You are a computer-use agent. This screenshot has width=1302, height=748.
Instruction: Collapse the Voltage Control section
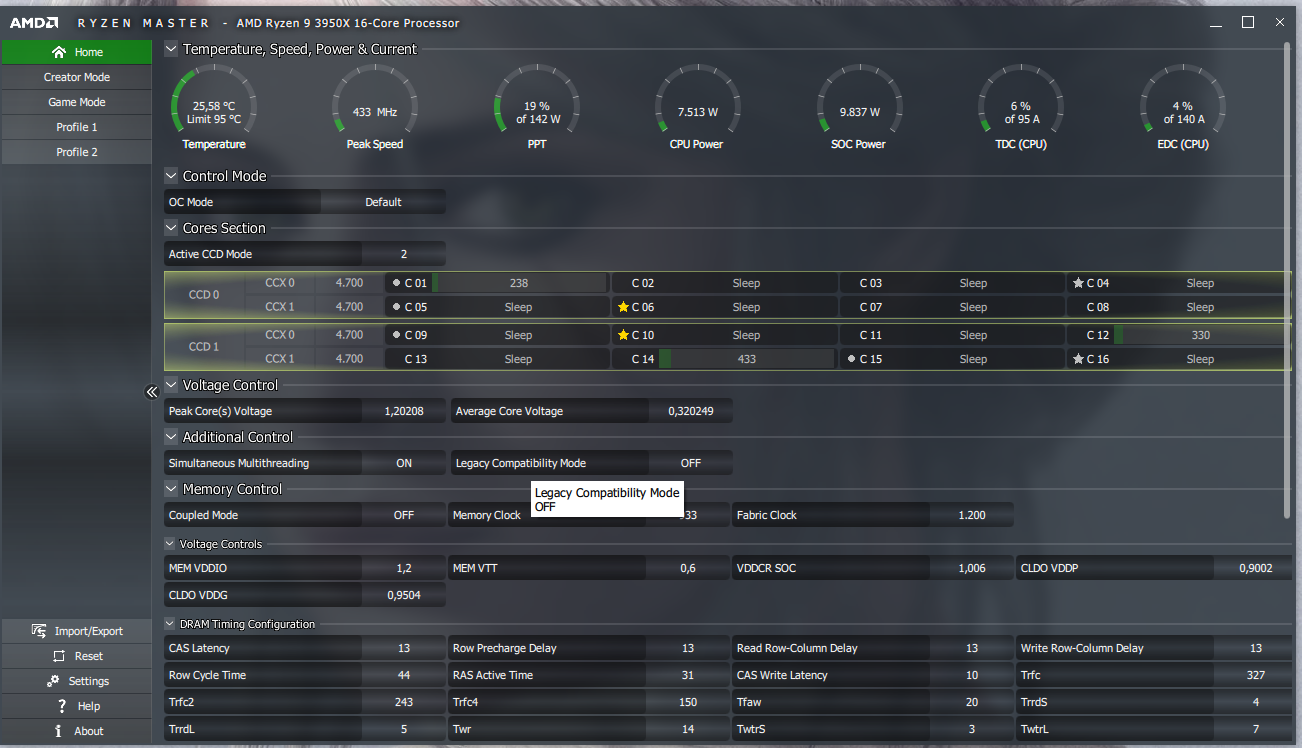[x=171, y=385]
